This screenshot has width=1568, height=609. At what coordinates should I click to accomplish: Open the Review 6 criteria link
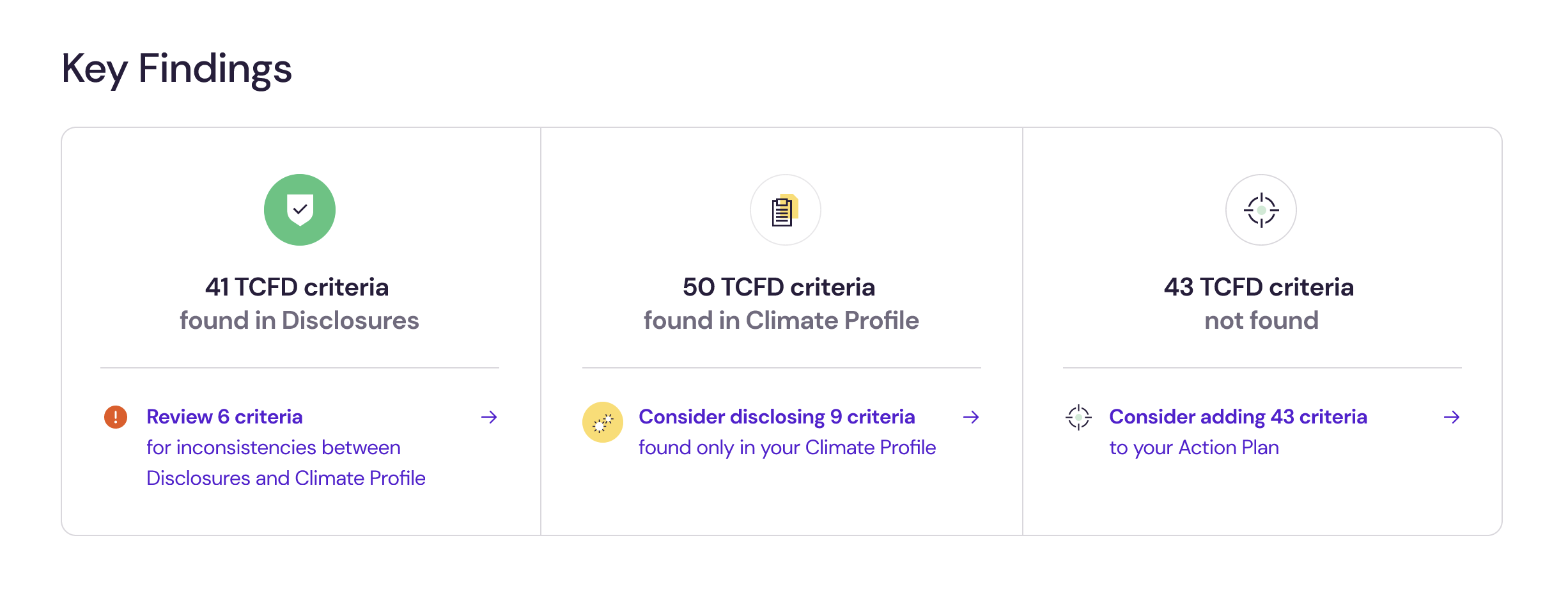(x=224, y=417)
